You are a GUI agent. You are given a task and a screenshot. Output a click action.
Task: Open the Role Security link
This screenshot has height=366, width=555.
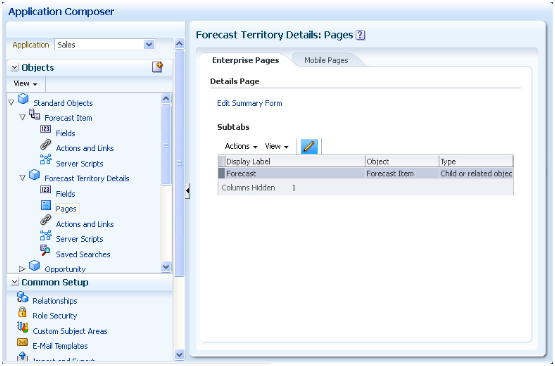[55, 316]
